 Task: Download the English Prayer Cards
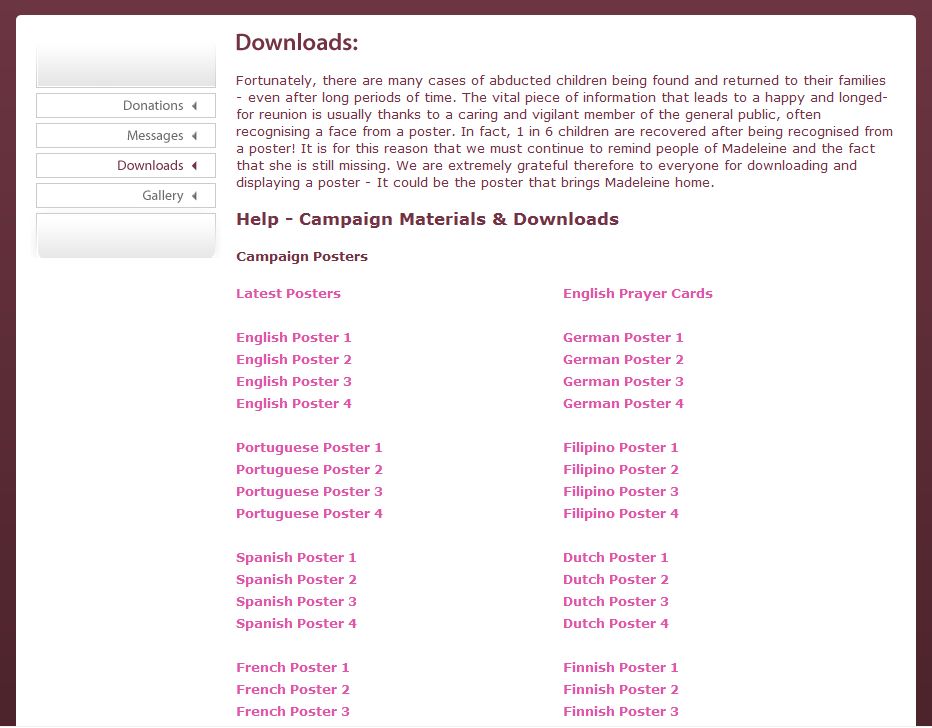(x=637, y=294)
